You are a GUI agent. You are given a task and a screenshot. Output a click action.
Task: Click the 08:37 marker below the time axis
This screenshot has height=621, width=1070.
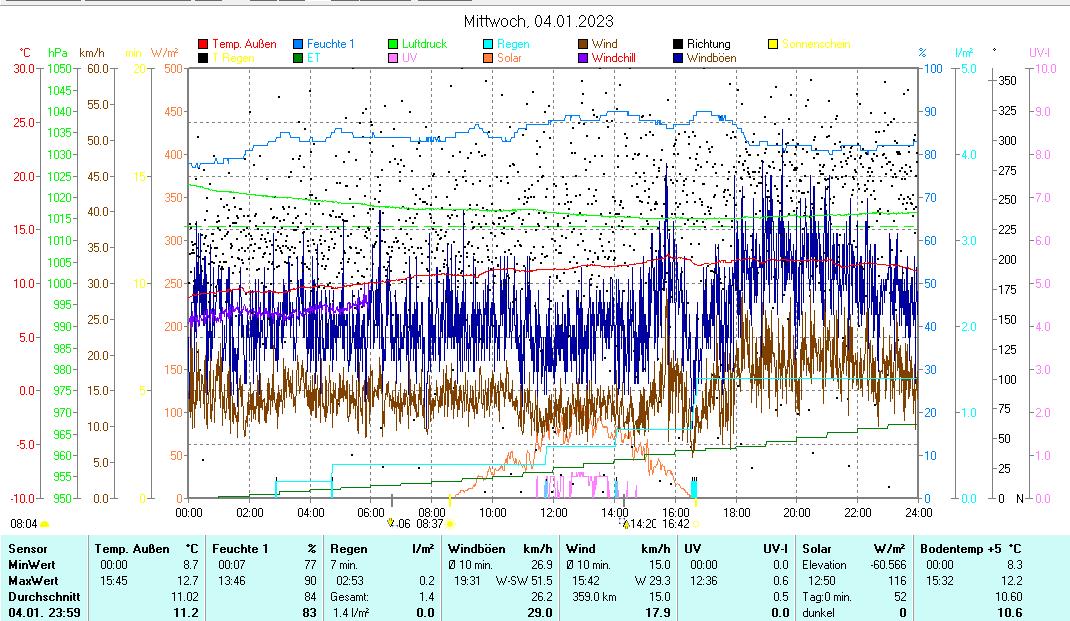[430, 523]
